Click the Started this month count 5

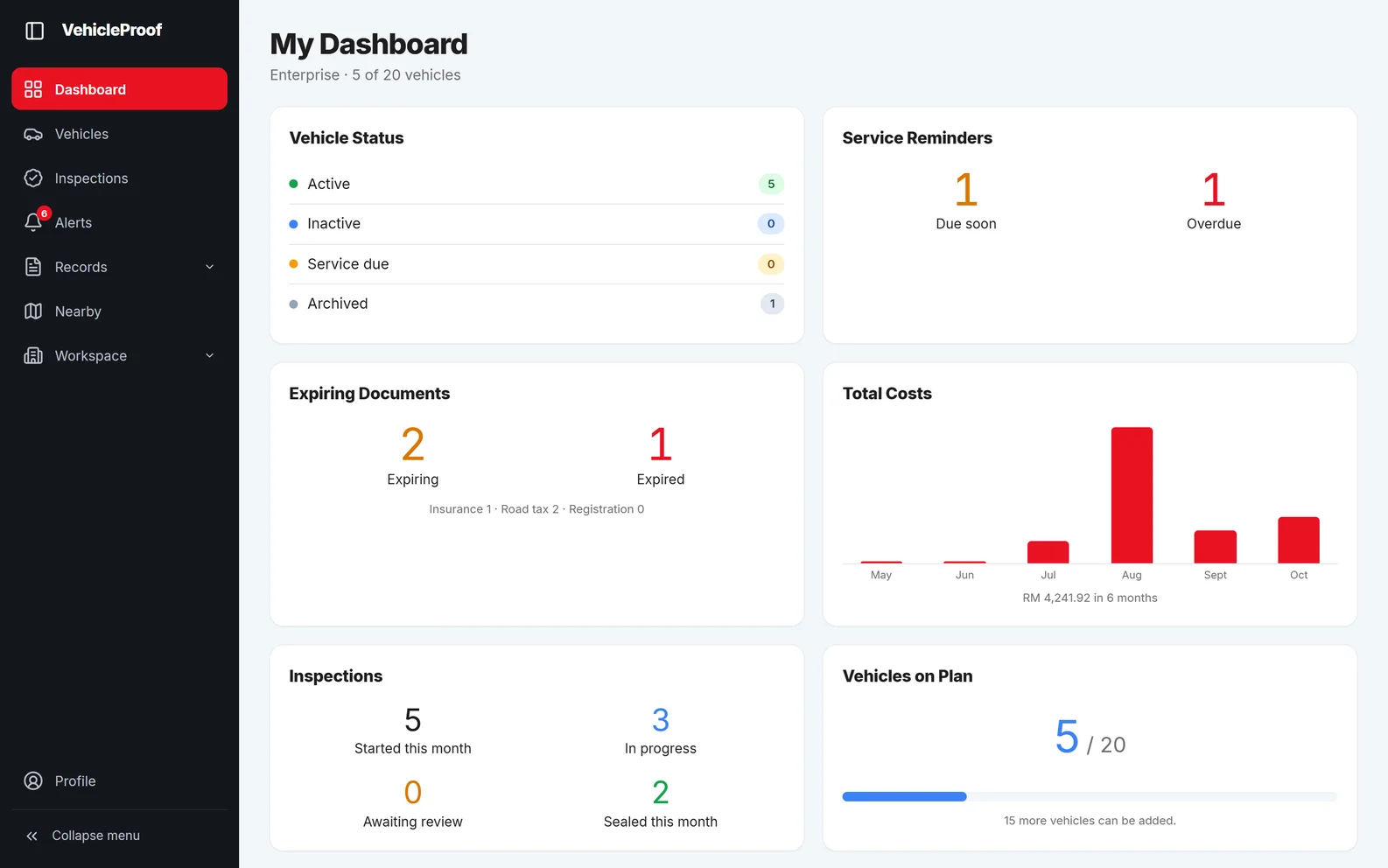click(x=413, y=721)
